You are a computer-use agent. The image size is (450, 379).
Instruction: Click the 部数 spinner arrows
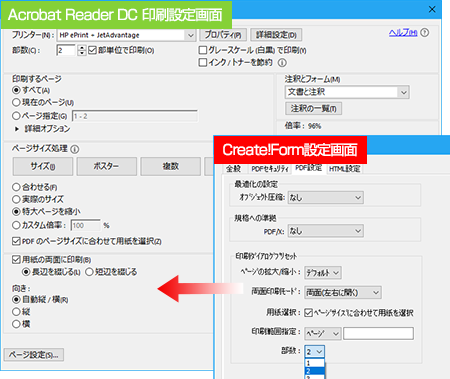pos(82,50)
